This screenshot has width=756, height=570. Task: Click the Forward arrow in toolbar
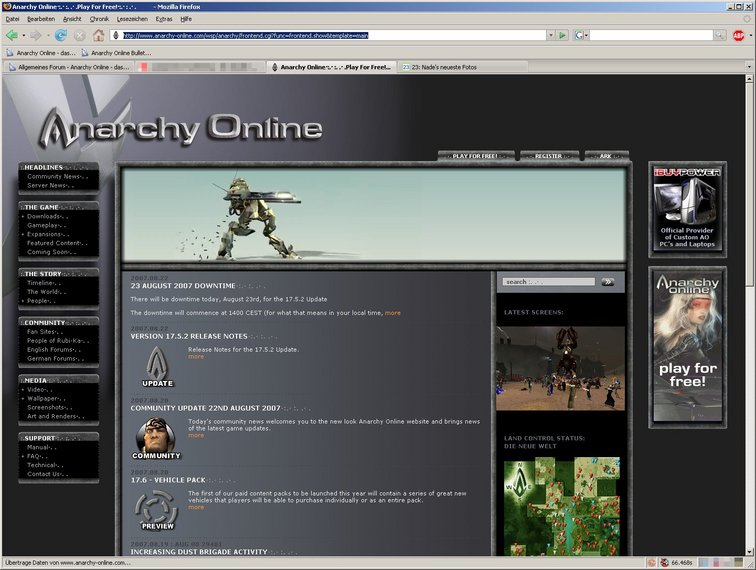point(36,35)
